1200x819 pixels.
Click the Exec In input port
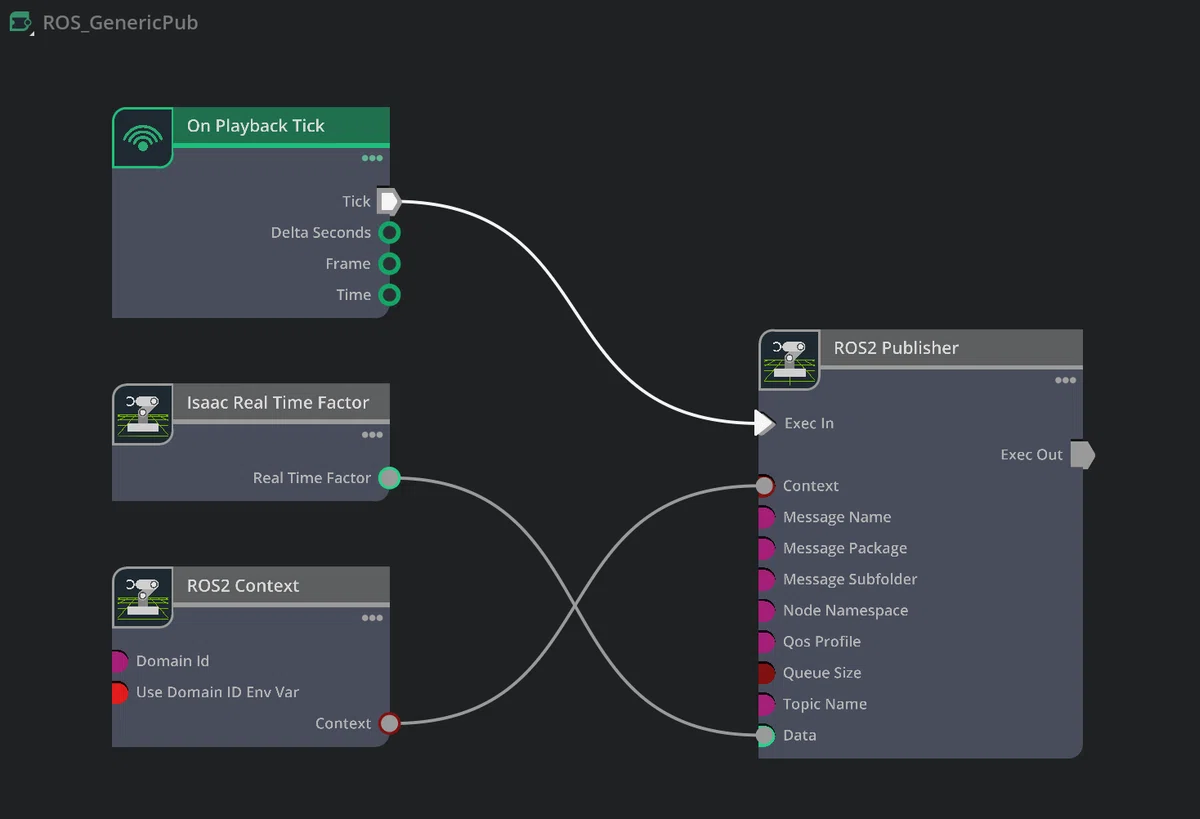pyautogui.click(x=765, y=423)
